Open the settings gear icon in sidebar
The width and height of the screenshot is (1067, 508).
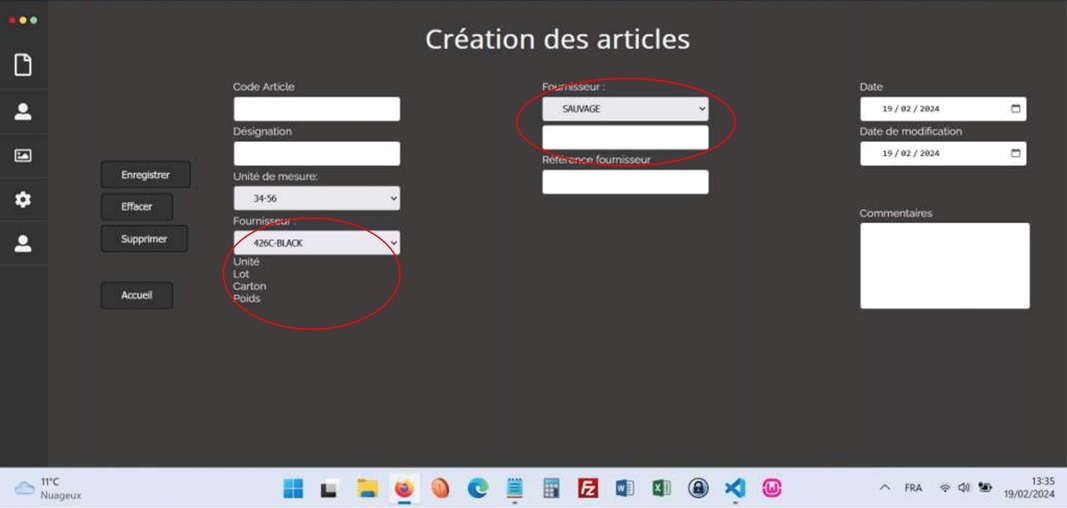(23, 199)
